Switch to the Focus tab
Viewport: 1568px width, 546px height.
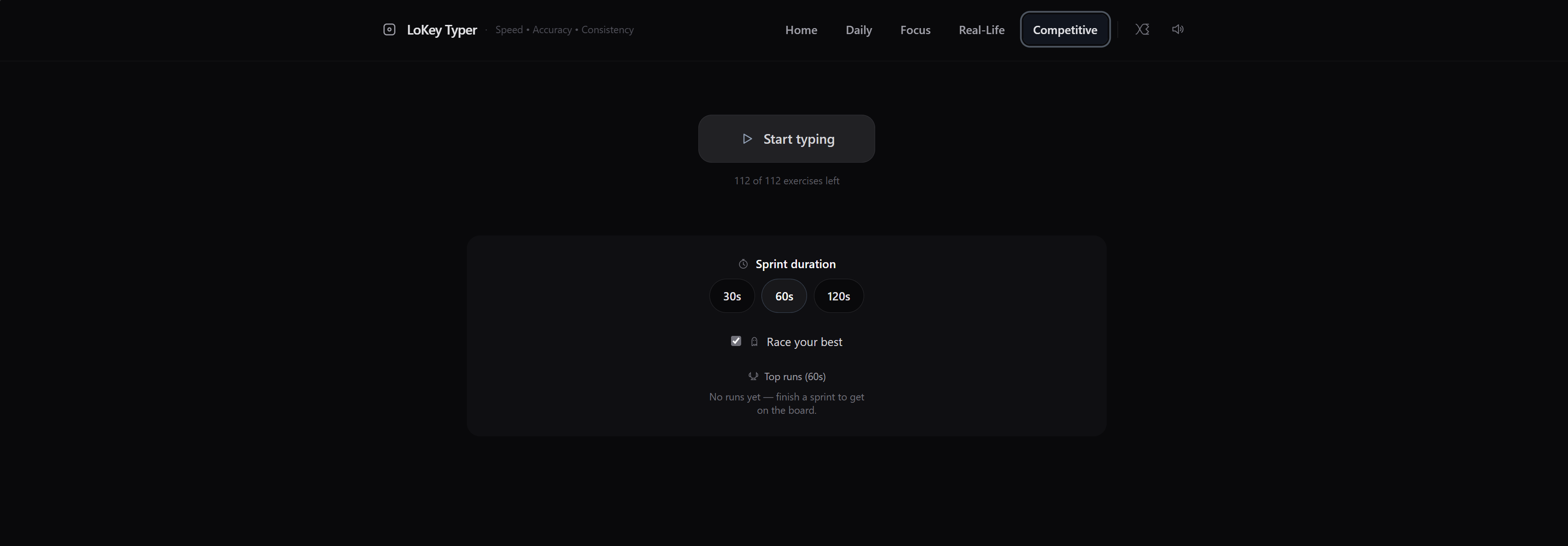point(915,30)
